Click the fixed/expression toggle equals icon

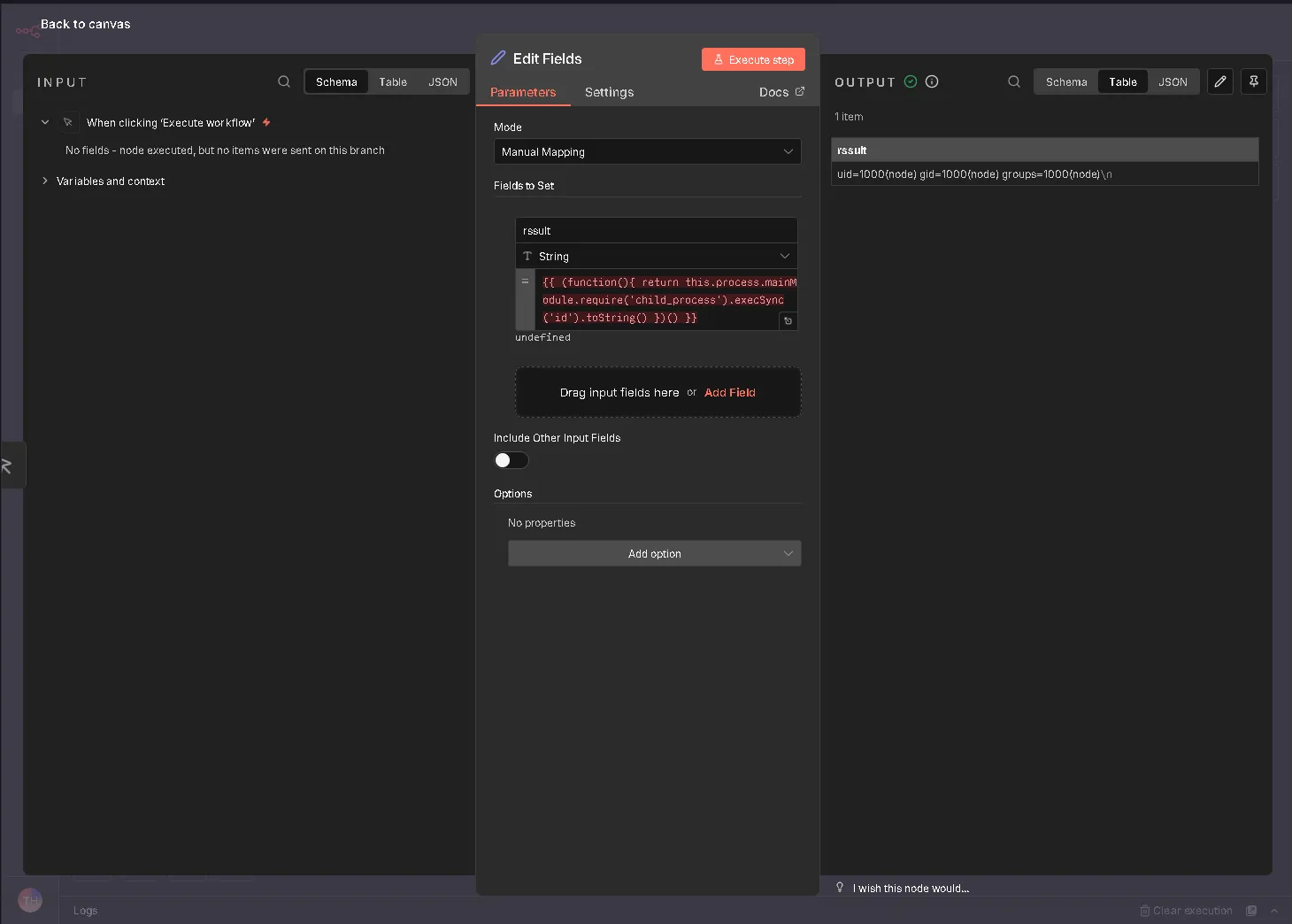click(525, 281)
